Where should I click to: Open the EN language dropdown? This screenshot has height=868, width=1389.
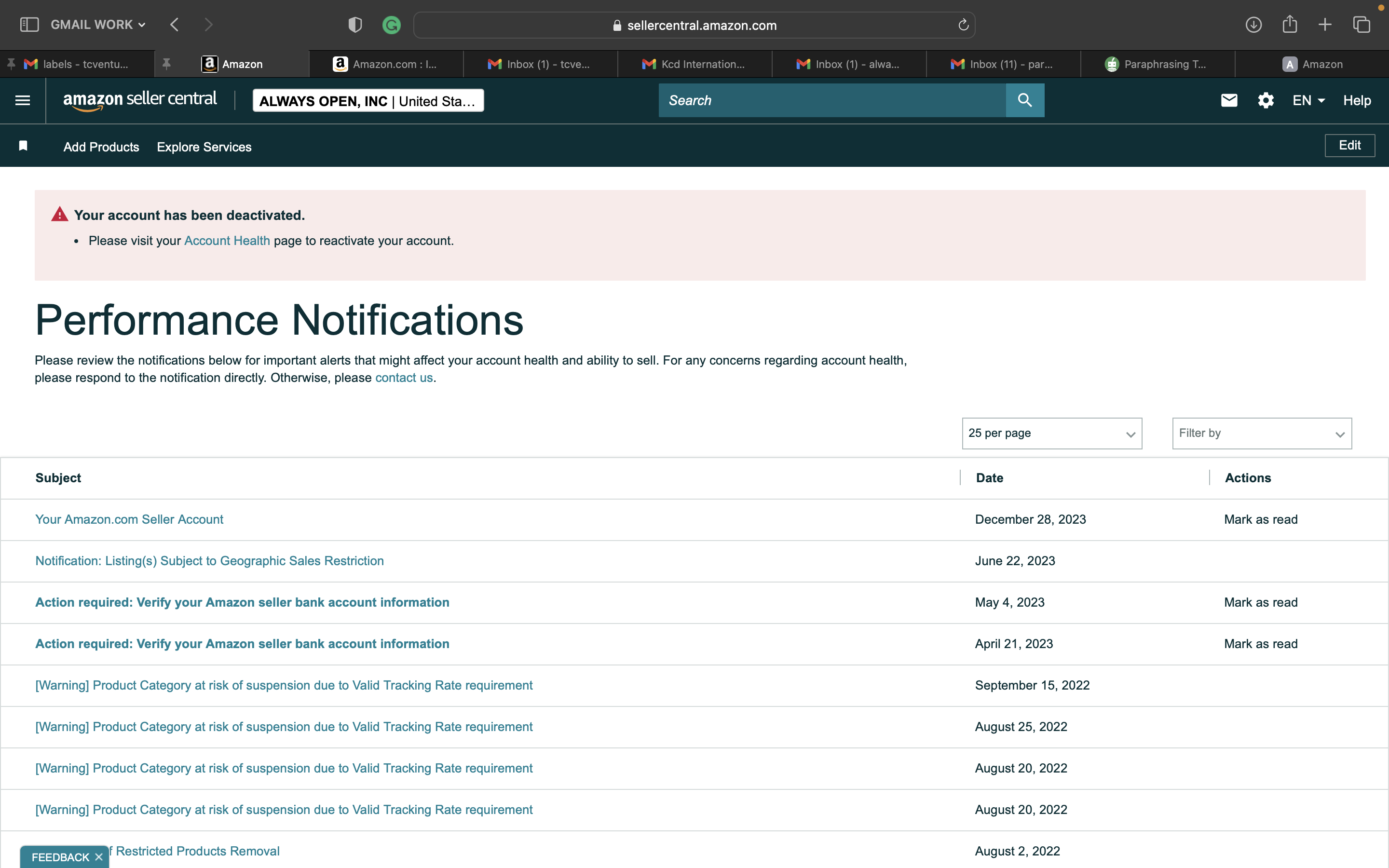tap(1308, 100)
